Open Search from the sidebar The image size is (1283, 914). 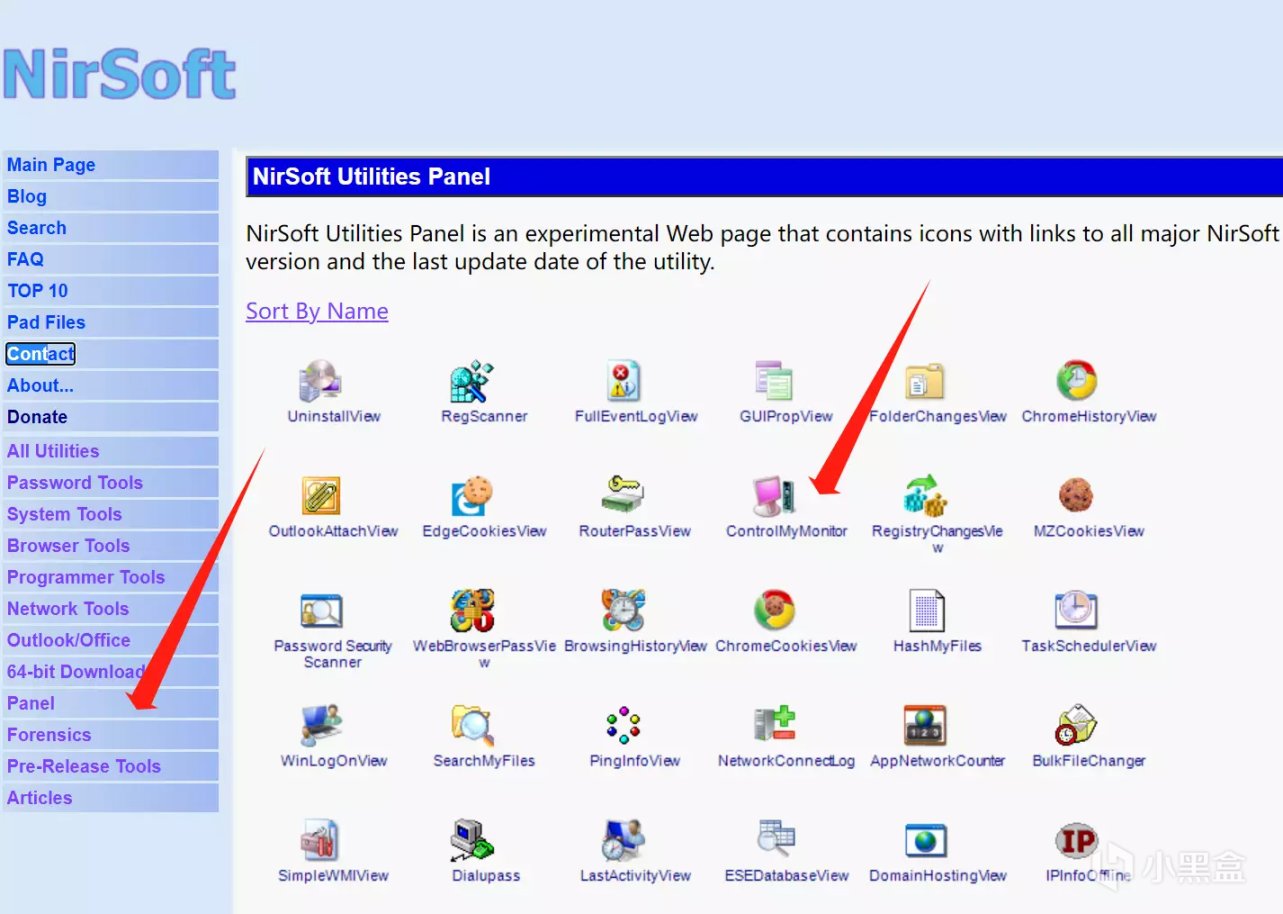coord(110,228)
